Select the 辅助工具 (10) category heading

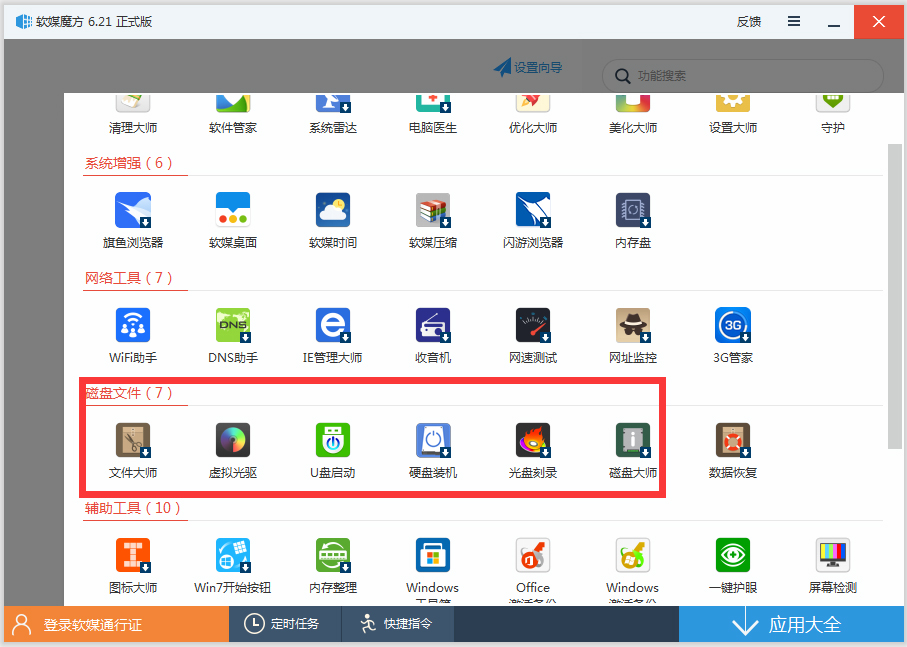[132, 508]
